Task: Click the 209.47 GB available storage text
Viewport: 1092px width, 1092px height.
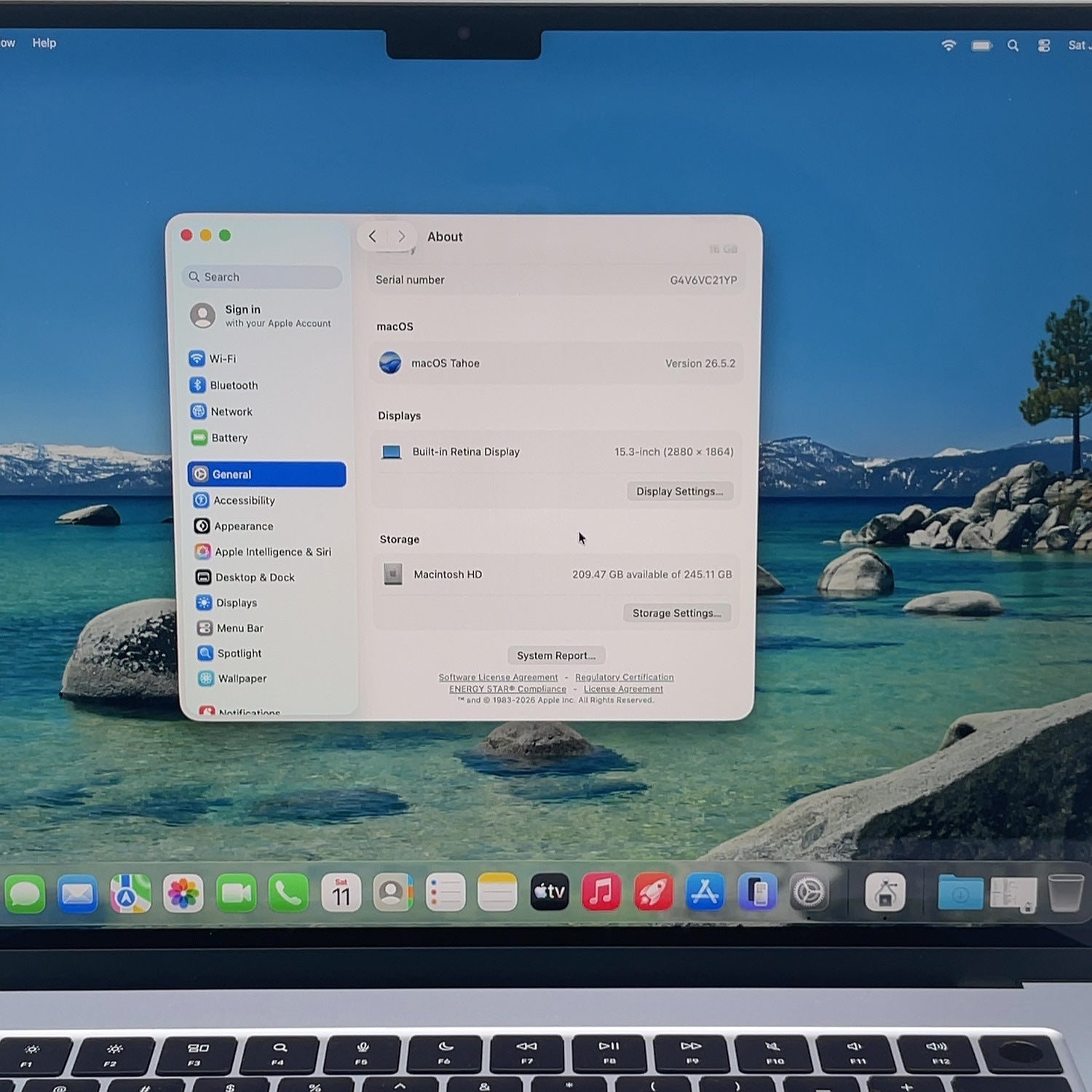Action: [652, 574]
